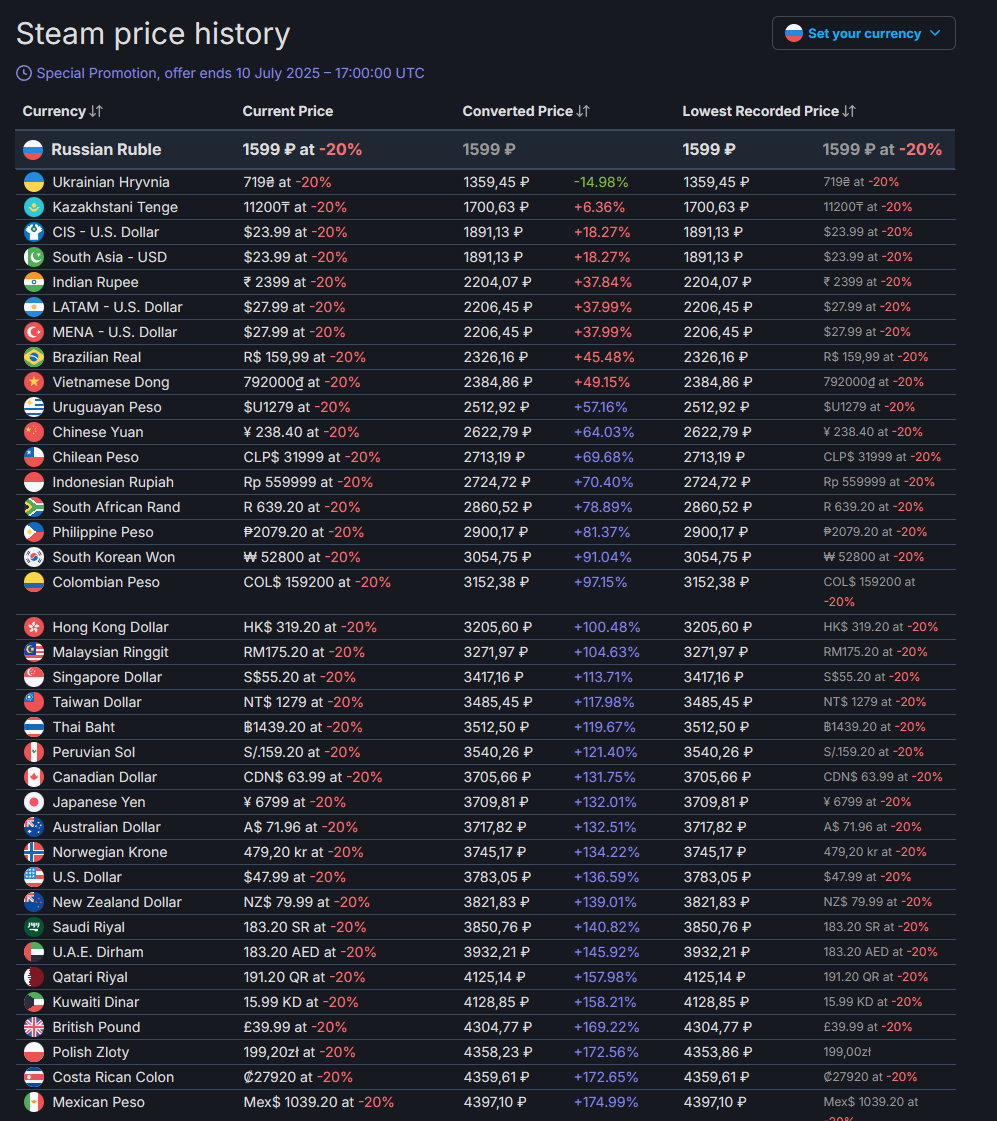This screenshot has width=997, height=1121.
Task: Click the Hong Kong Dollar flag icon
Action: 34,628
